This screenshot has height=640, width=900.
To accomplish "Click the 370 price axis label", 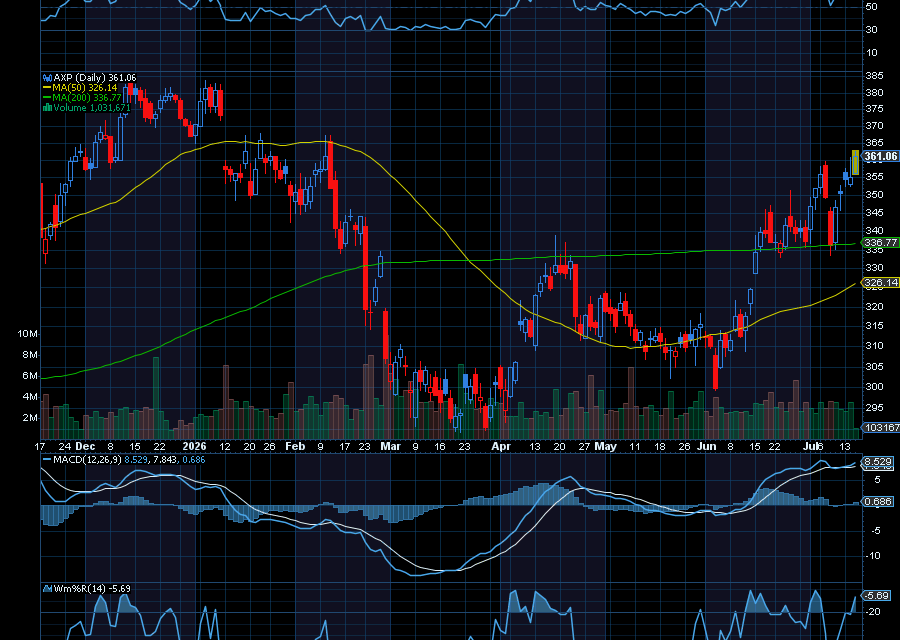I will (874, 125).
